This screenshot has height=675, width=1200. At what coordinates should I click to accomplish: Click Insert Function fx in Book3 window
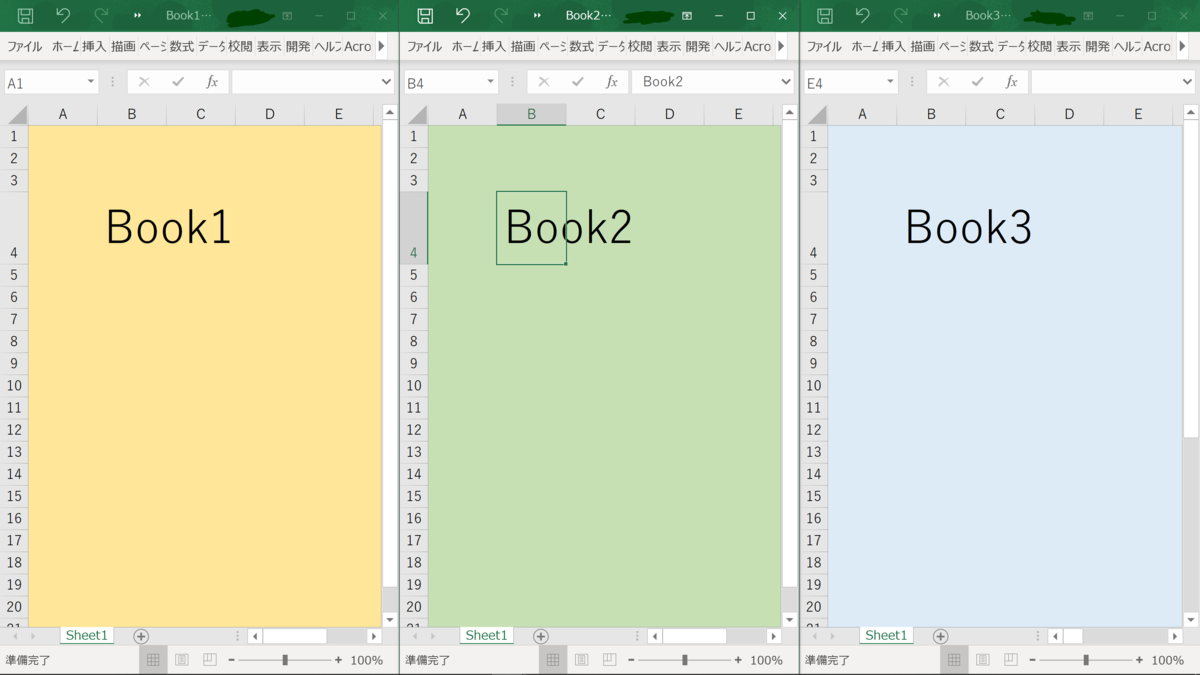point(1012,82)
